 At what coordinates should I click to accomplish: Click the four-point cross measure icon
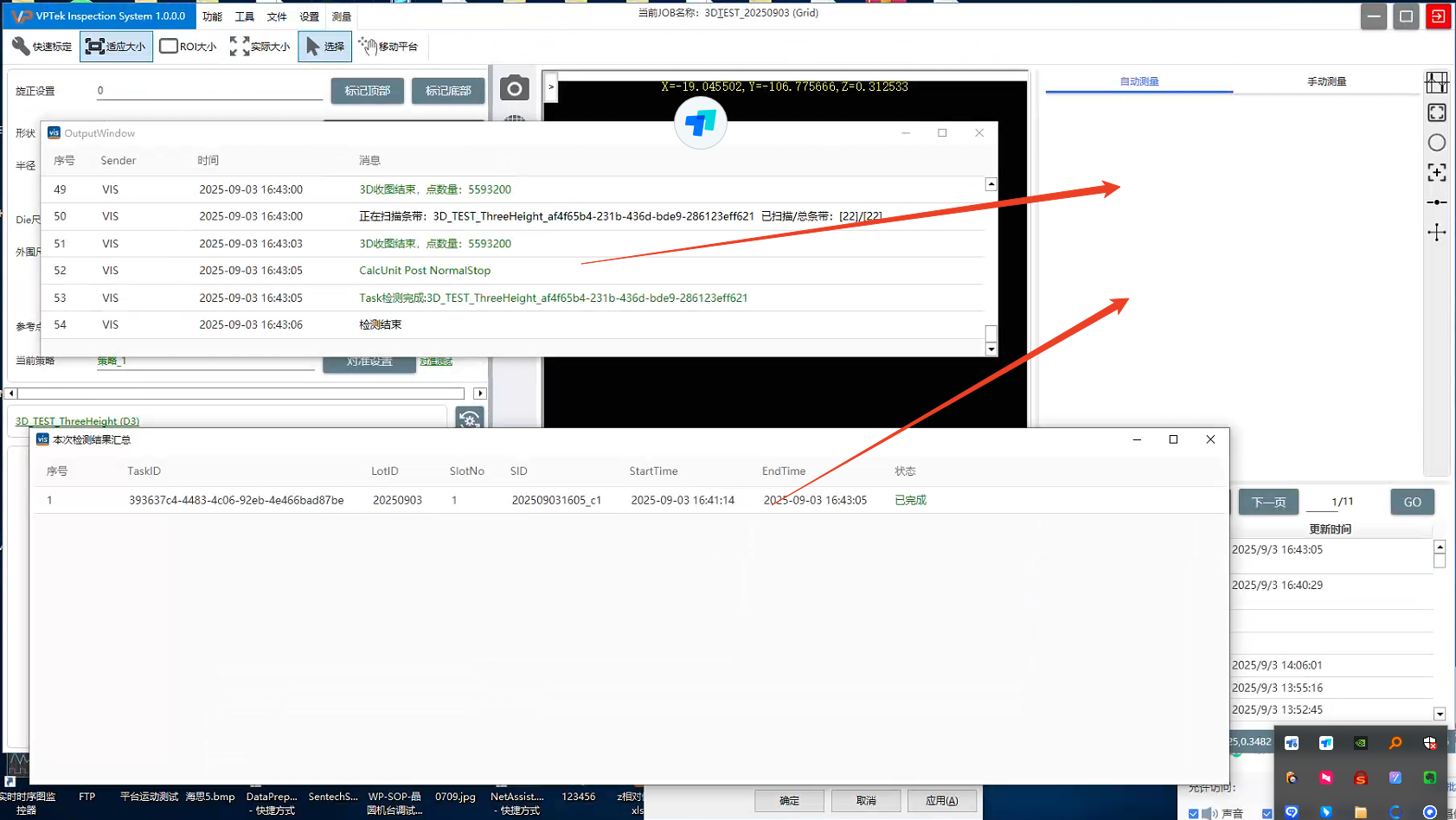1436,232
